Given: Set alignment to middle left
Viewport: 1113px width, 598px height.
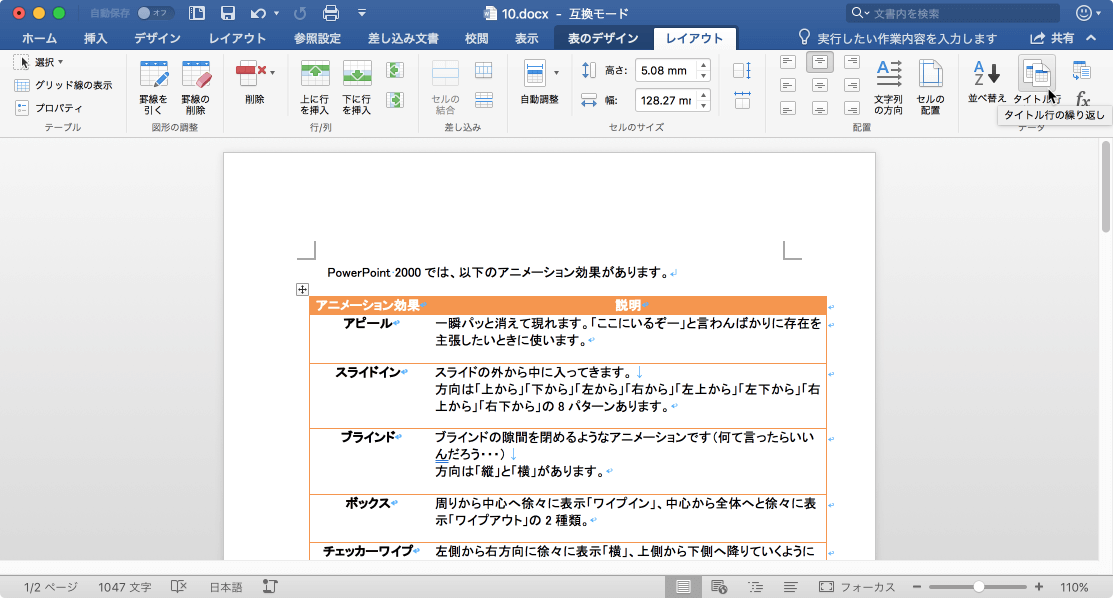Looking at the screenshot, I should [x=788, y=86].
